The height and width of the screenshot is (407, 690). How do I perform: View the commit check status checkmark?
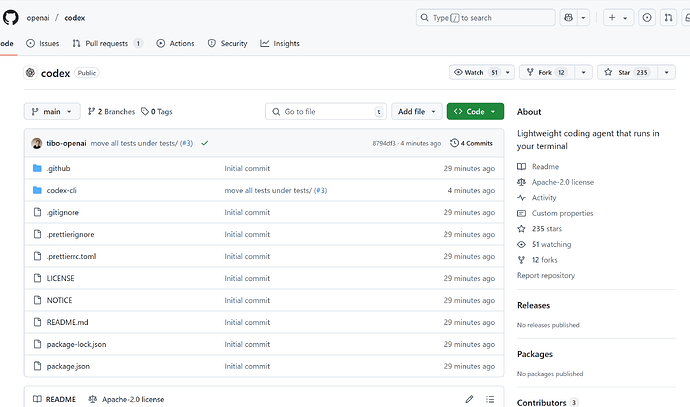coord(205,143)
